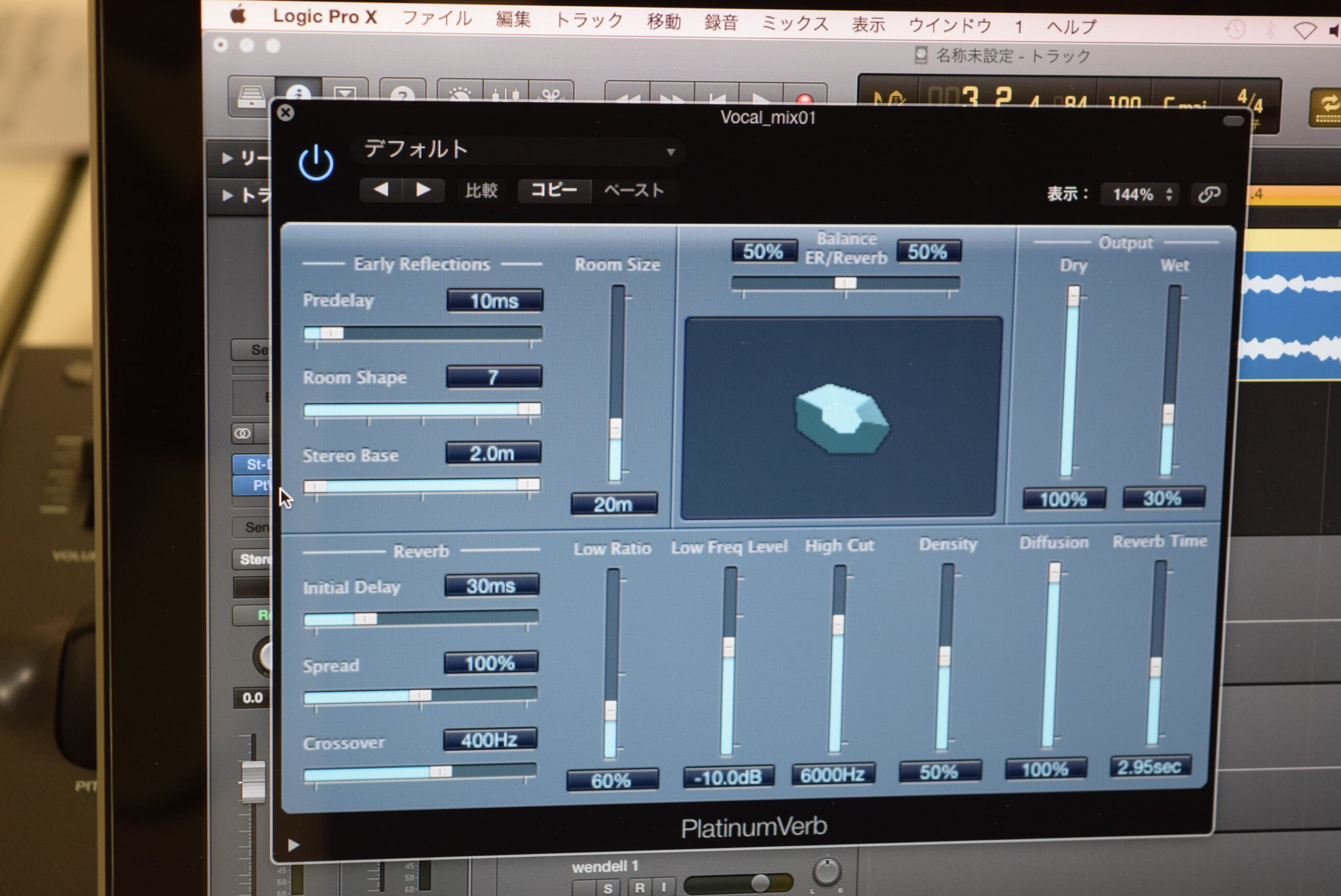The height and width of the screenshot is (896, 1341).
Task: Open the Logic Pro X menu
Action: pyautogui.click(x=325, y=17)
